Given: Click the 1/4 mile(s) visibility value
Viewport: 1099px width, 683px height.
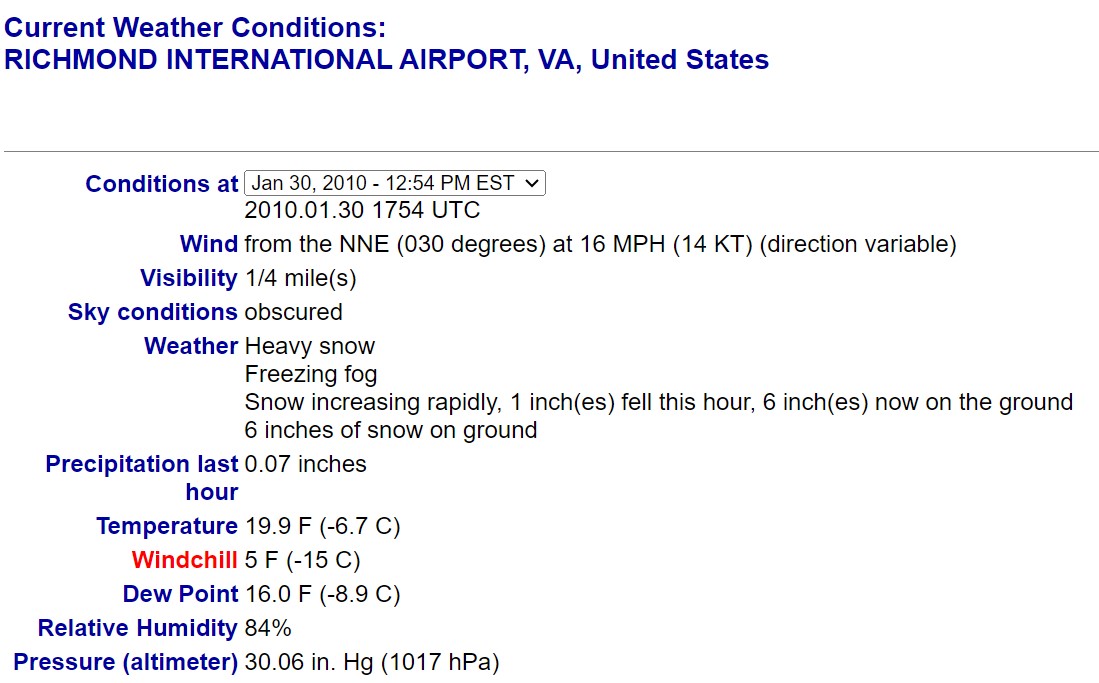Looking at the screenshot, I should pos(301,278).
